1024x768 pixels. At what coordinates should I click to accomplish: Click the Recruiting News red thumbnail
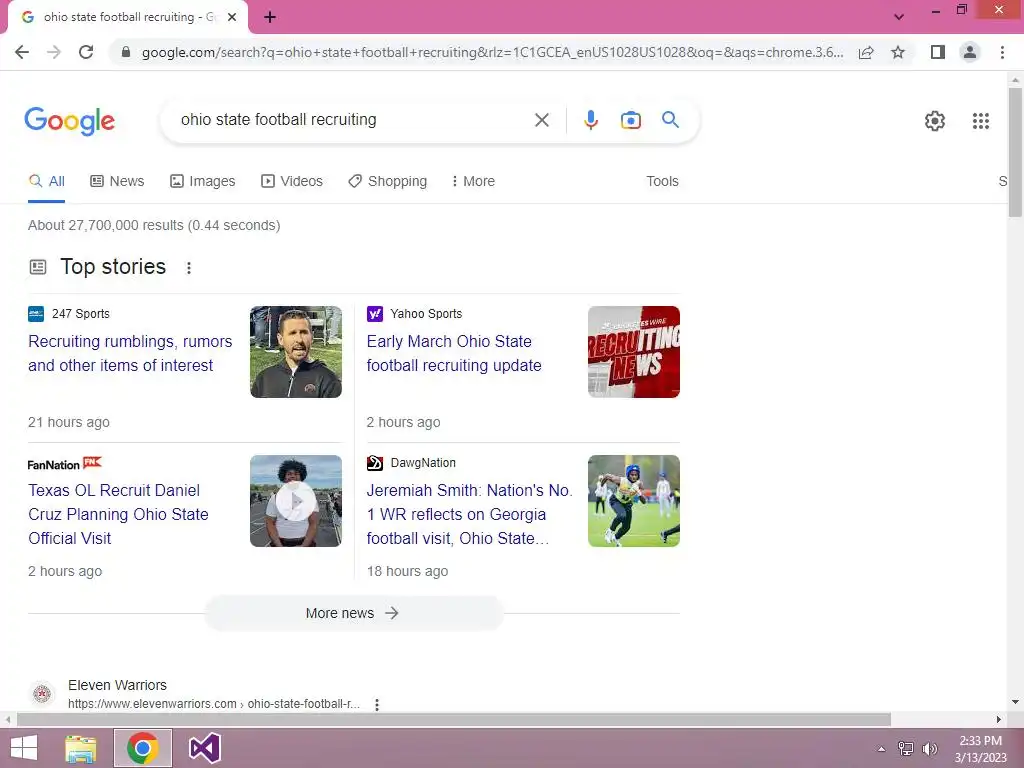click(x=633, y=352)
